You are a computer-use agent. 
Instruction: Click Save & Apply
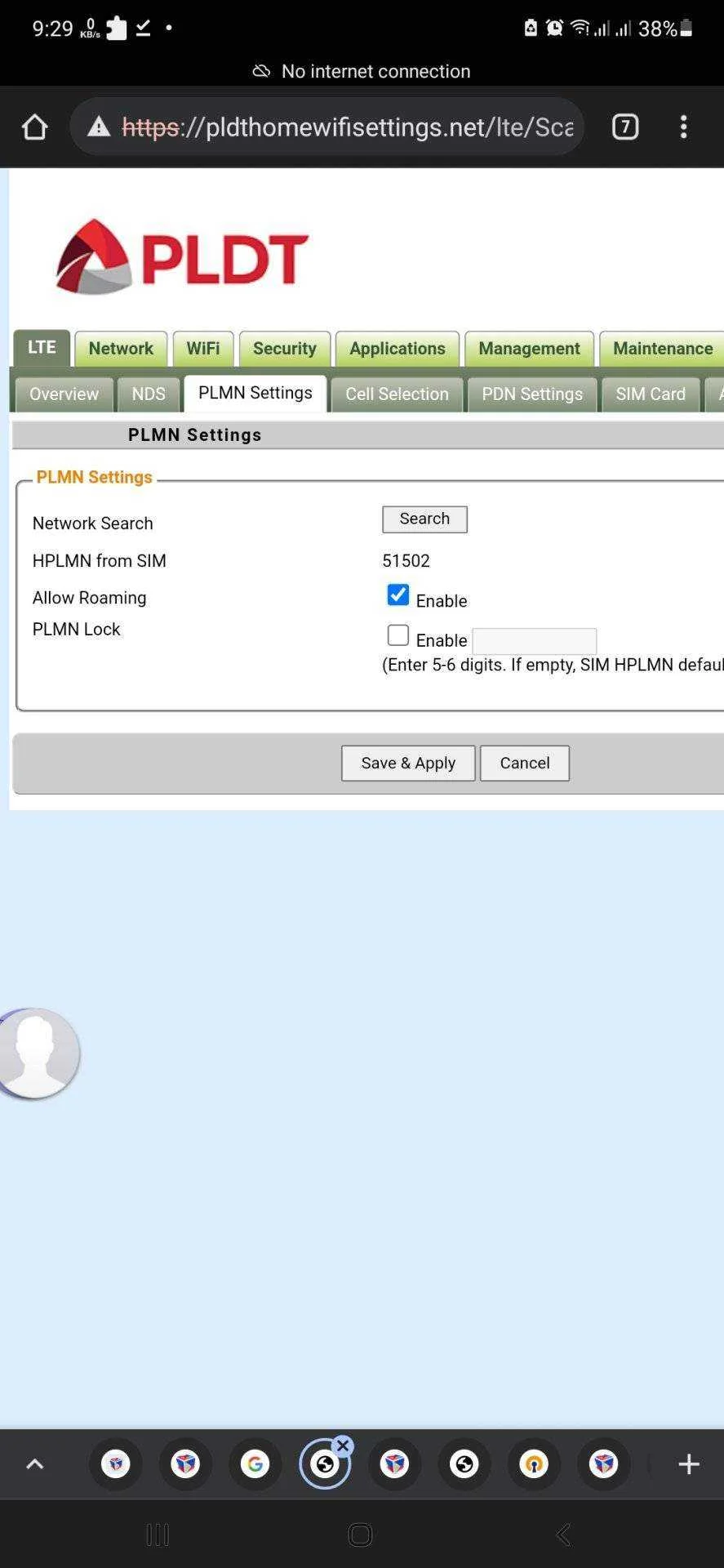click(x=408, y=763)
